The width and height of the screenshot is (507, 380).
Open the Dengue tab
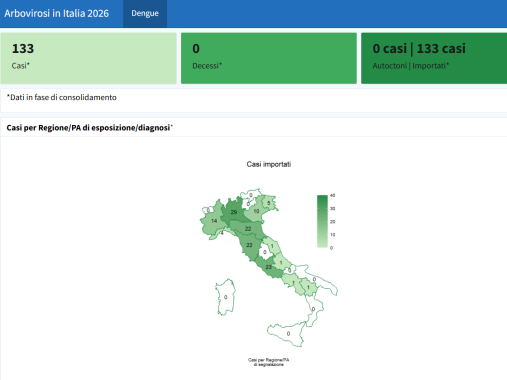pos(145,13)
